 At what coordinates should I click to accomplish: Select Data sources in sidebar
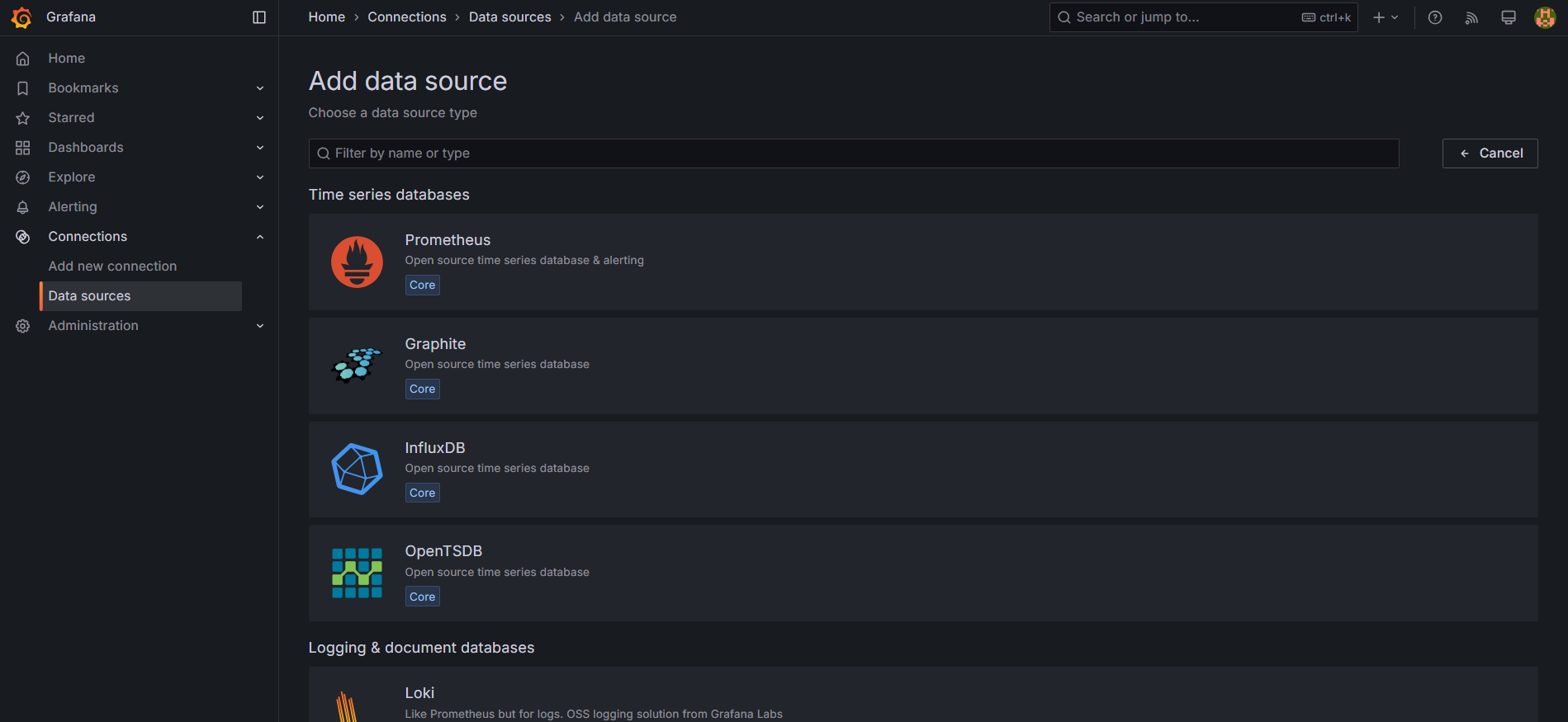coord(140,296)
